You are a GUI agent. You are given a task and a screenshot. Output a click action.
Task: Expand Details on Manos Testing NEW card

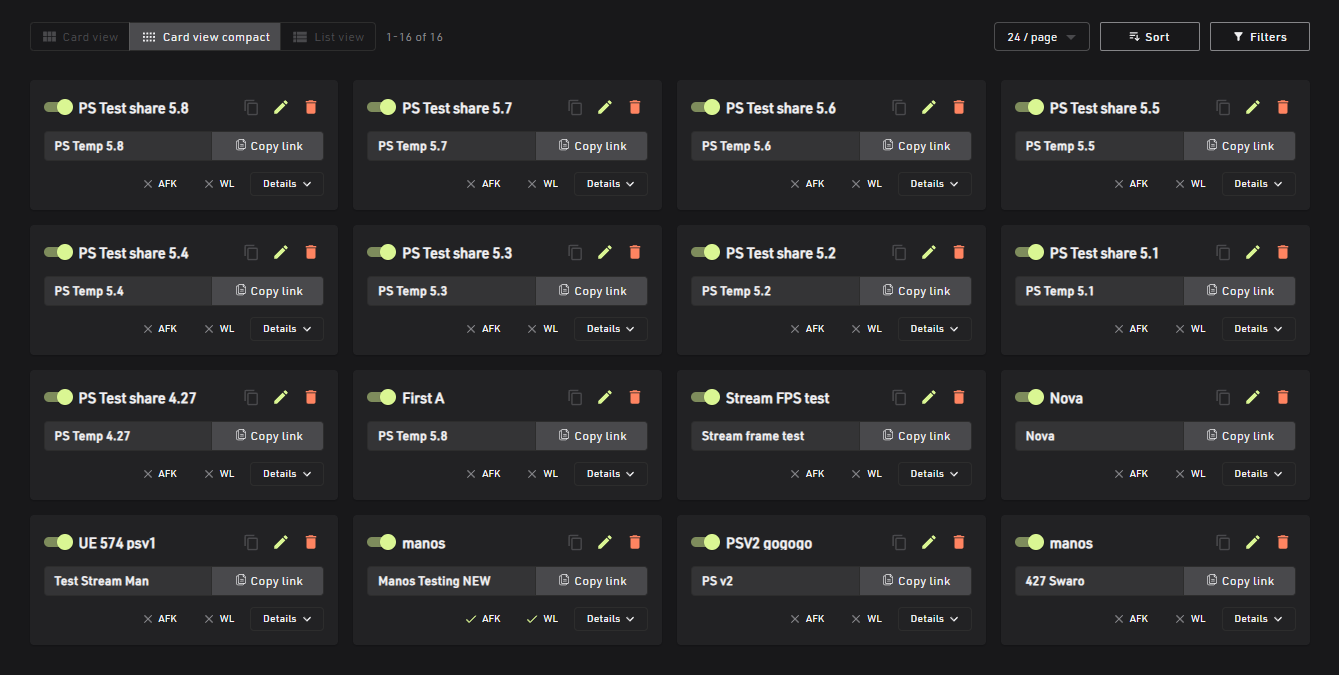[611, 619]
